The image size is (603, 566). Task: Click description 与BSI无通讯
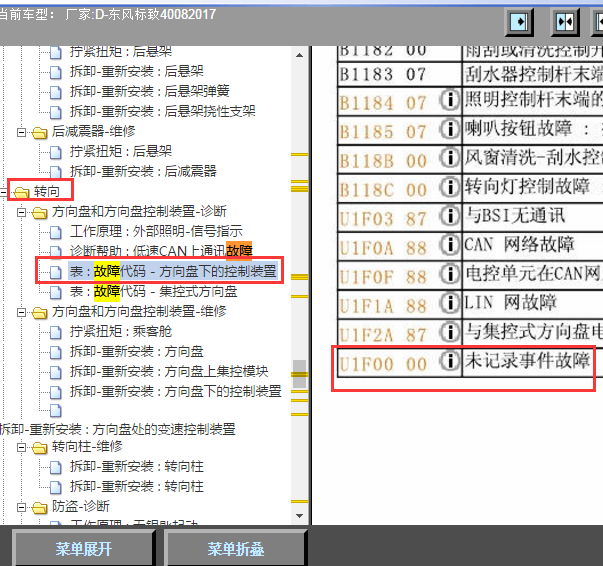(x=515, y=216)
